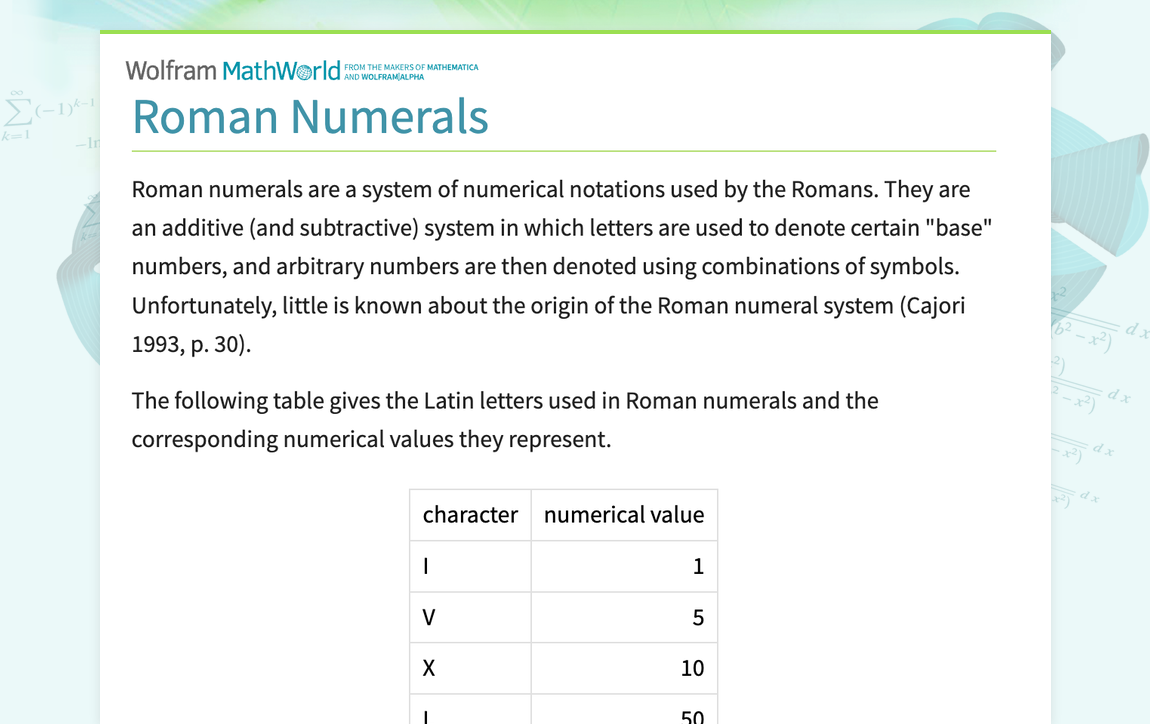Select the "I" character cell
1150x724 pixels.
[470, 566]
